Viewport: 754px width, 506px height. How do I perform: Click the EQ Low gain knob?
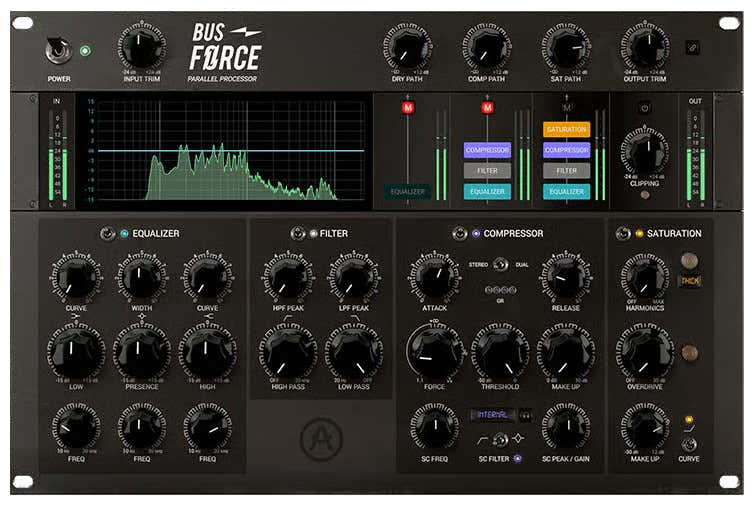[x=76, y=353]
